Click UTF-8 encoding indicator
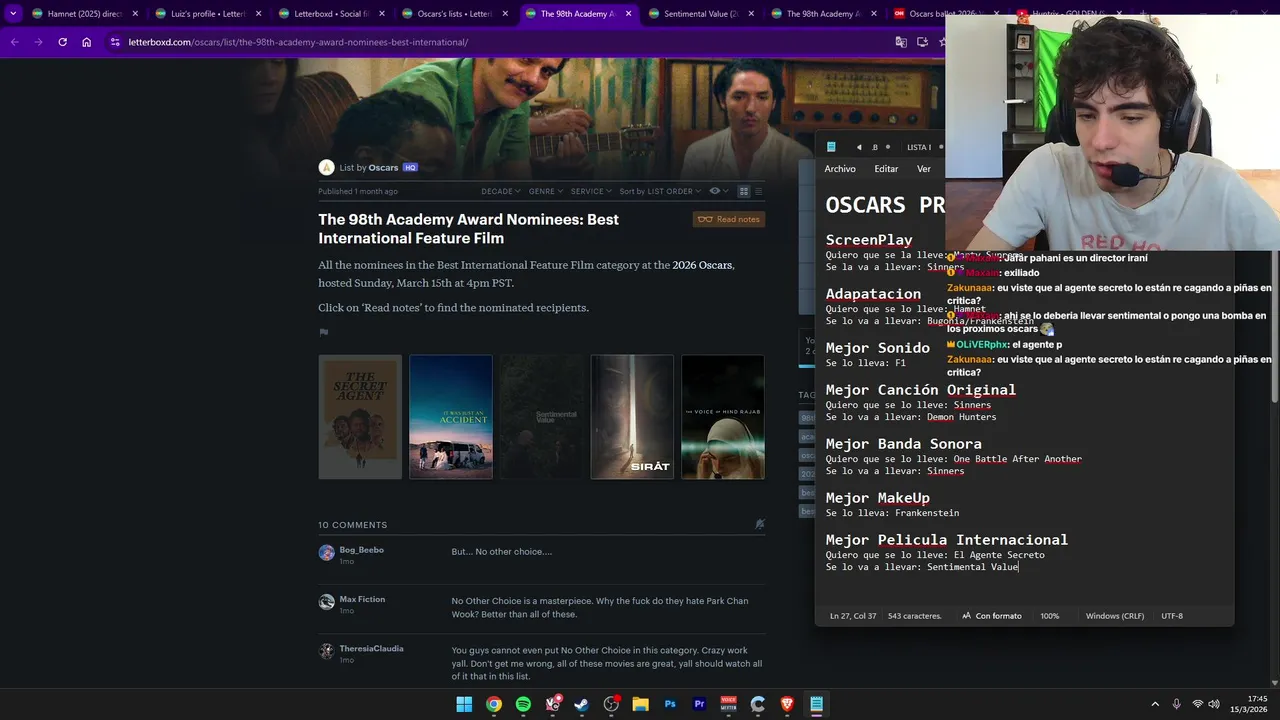Viewport: 1280px width, 720px height. [1172, 616]
